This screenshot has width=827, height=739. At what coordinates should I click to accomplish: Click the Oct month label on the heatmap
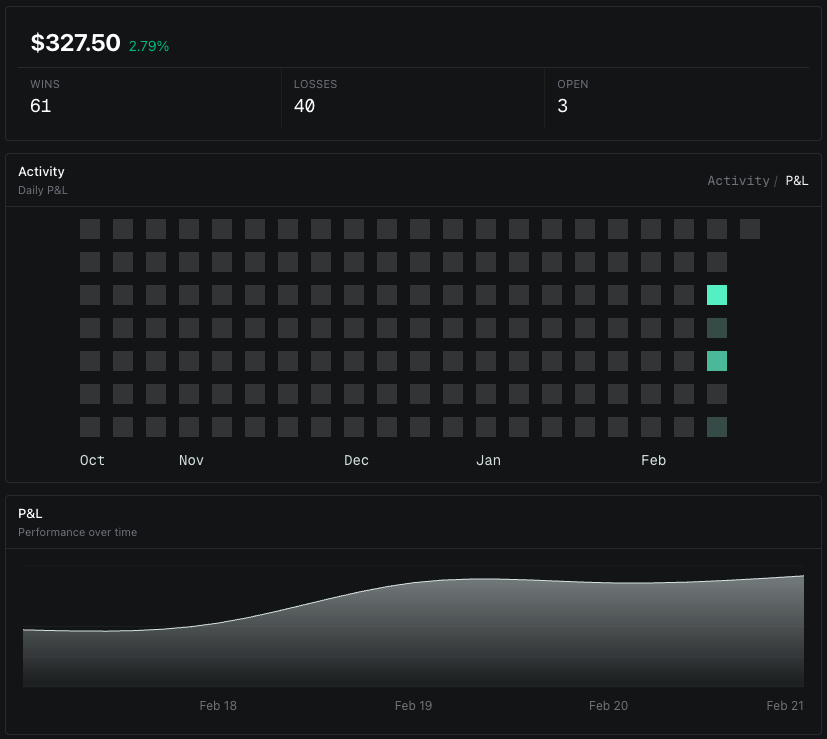(92, 460)
